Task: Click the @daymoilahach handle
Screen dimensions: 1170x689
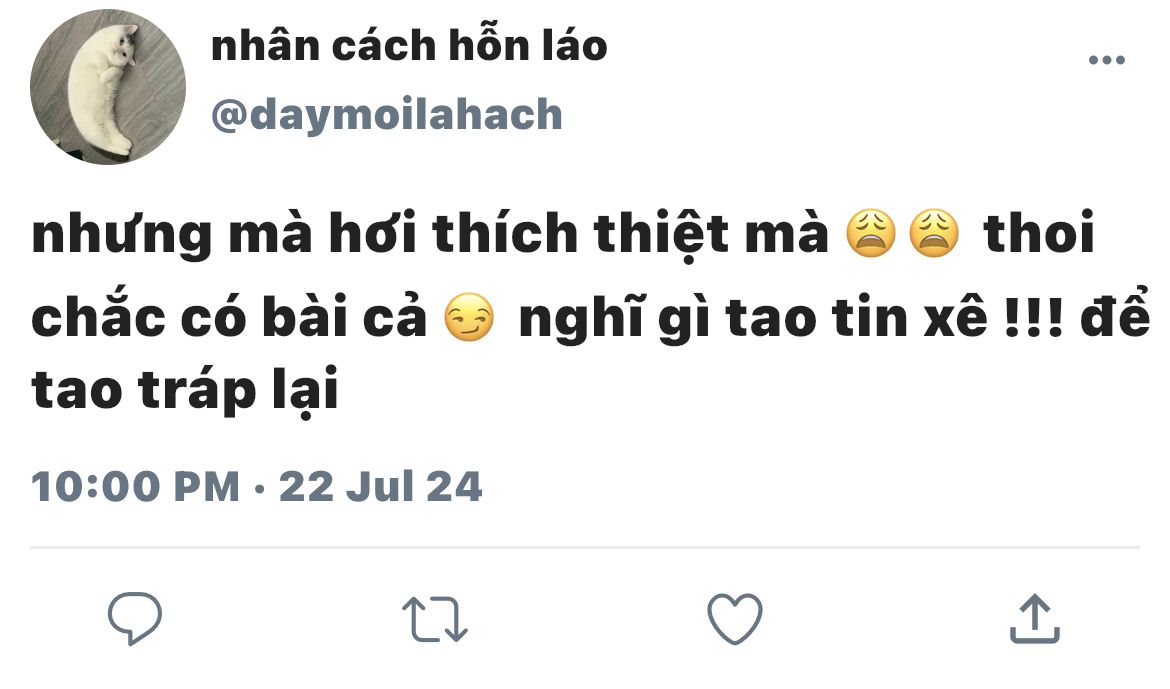Action: 387,115
